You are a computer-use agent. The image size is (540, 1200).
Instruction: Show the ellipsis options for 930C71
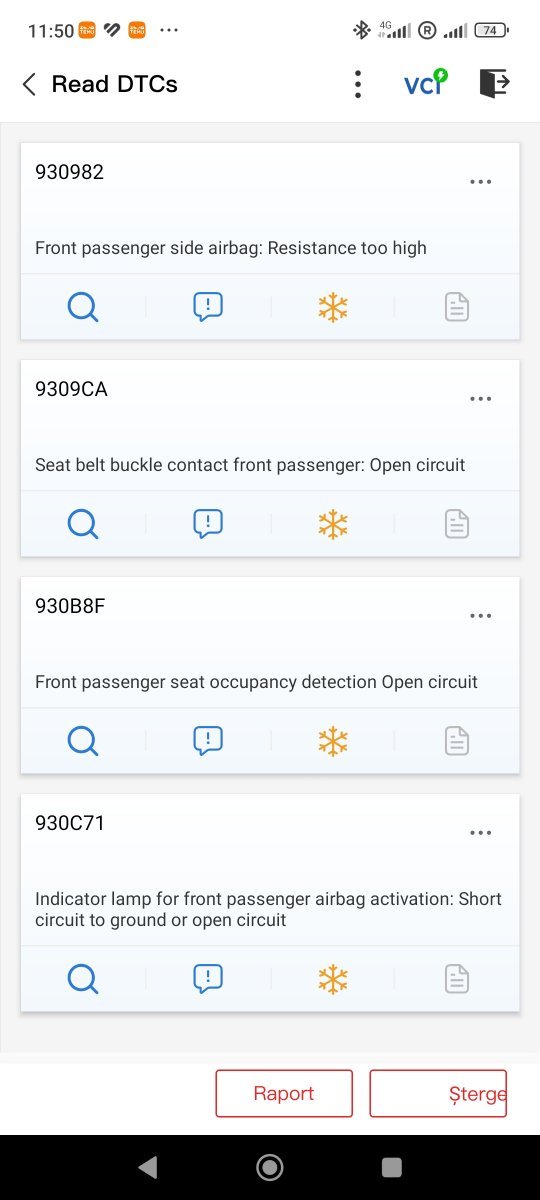click(481, 833)
